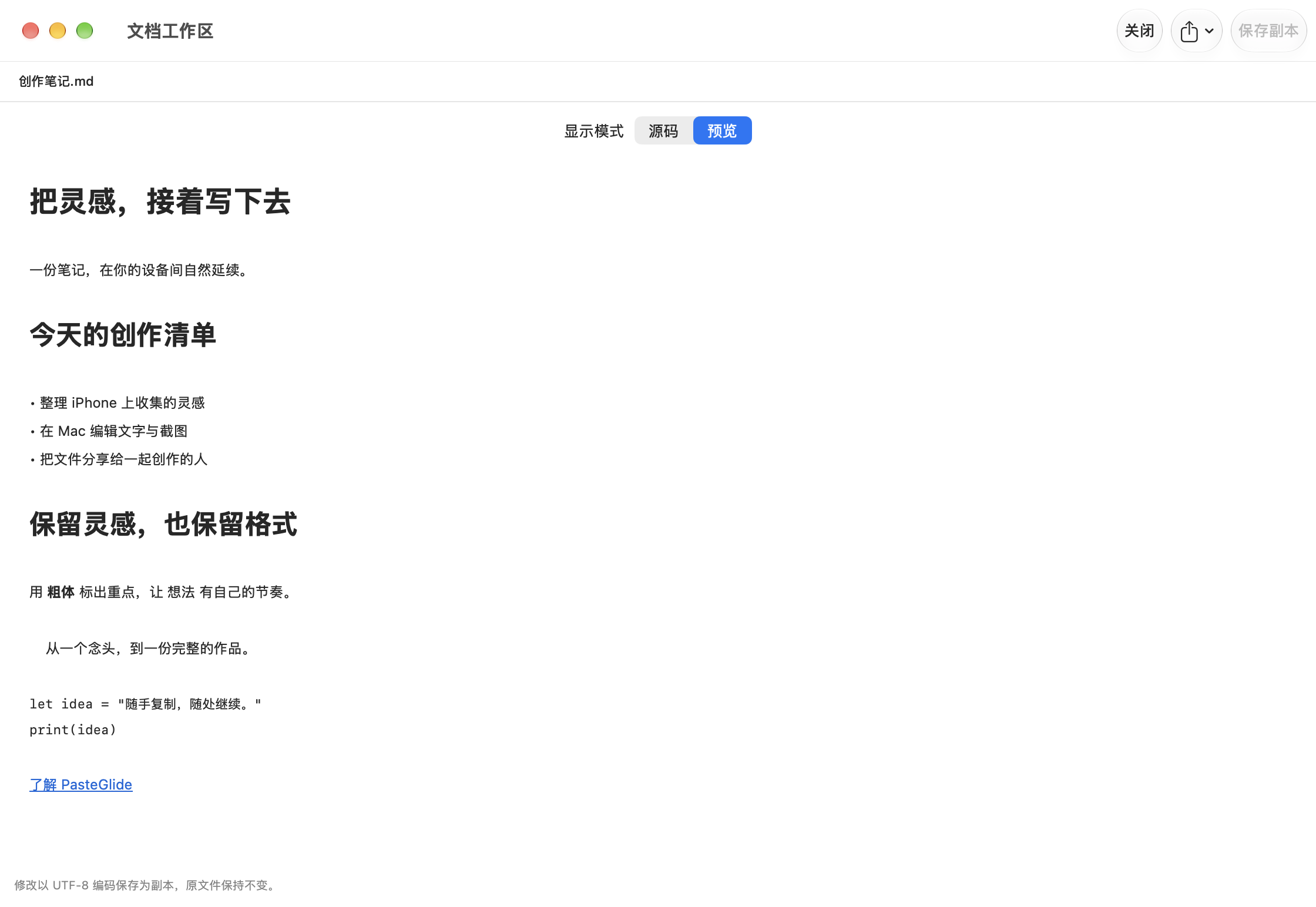Click the bold word 粗体
This screenshot has height=907, width=1316.
click(x=61, y=592)
